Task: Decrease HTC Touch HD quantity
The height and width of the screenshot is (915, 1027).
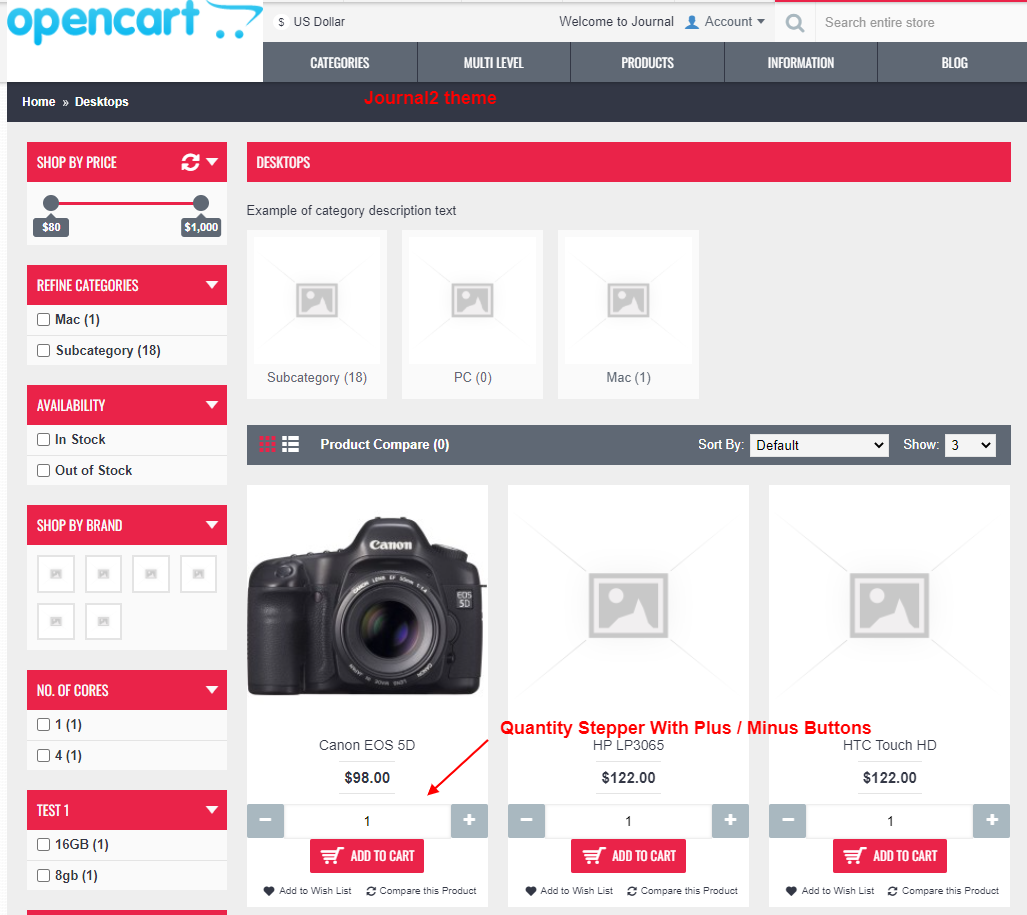Action: (787, 820)
